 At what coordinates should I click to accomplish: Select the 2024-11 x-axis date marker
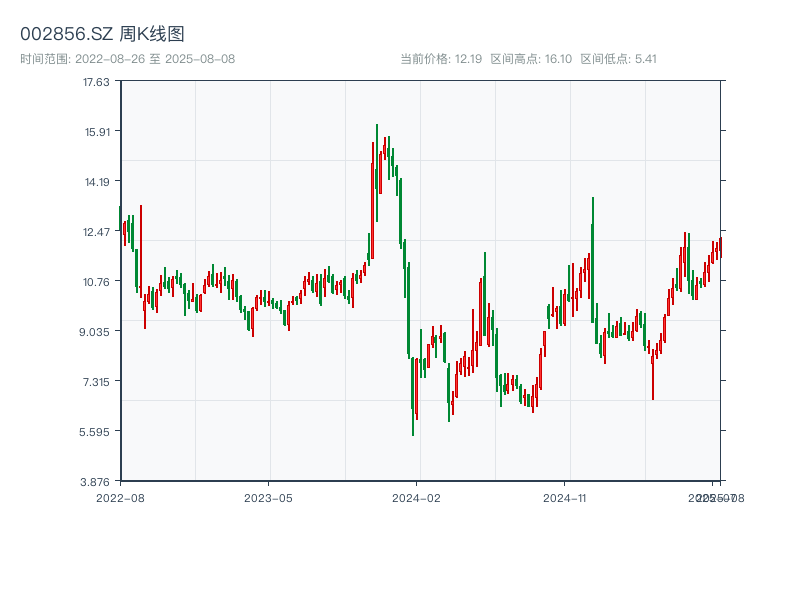click(x=566, y=497)
